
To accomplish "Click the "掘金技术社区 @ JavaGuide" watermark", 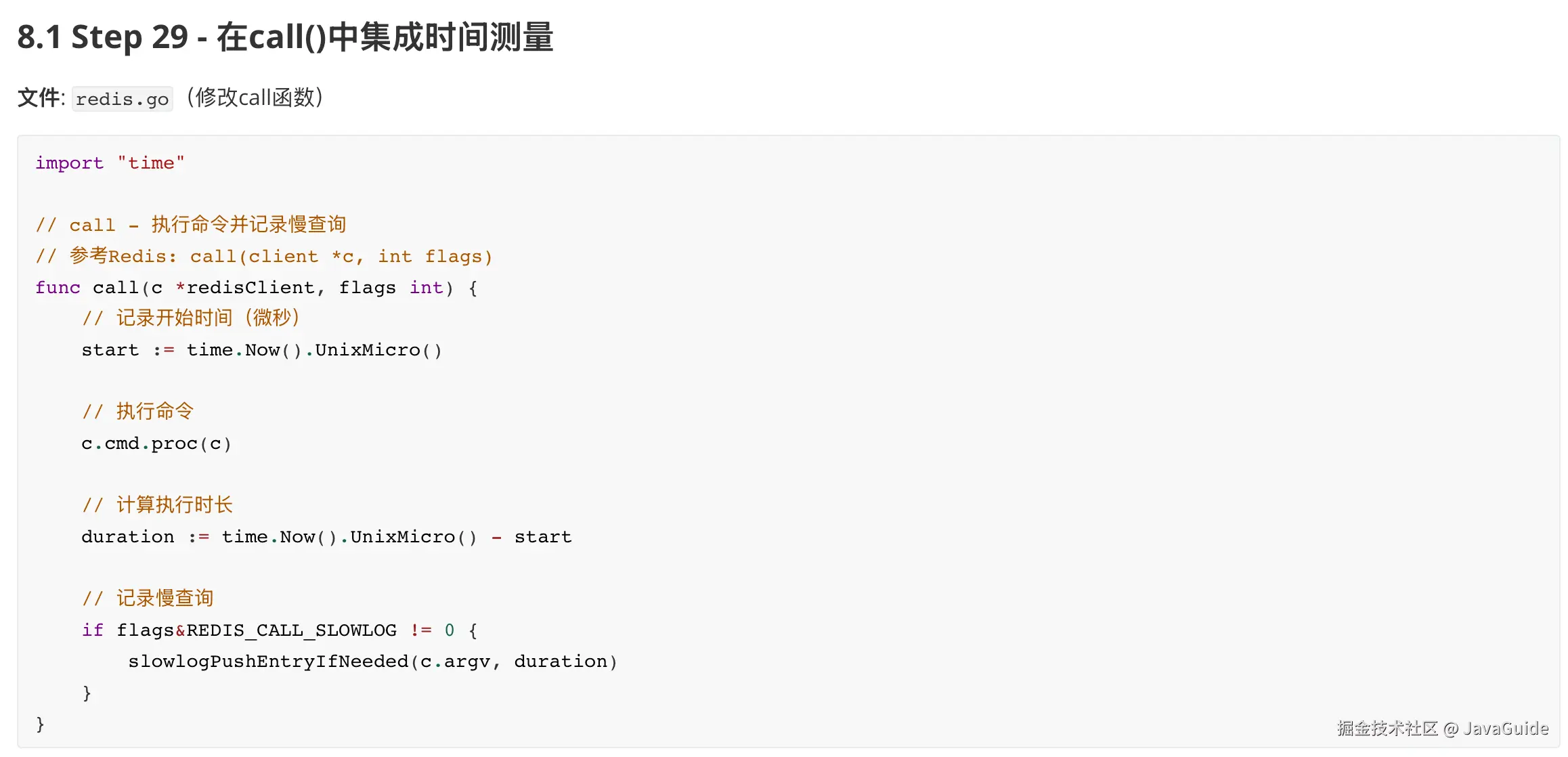I will click(x=1442, y=729).
